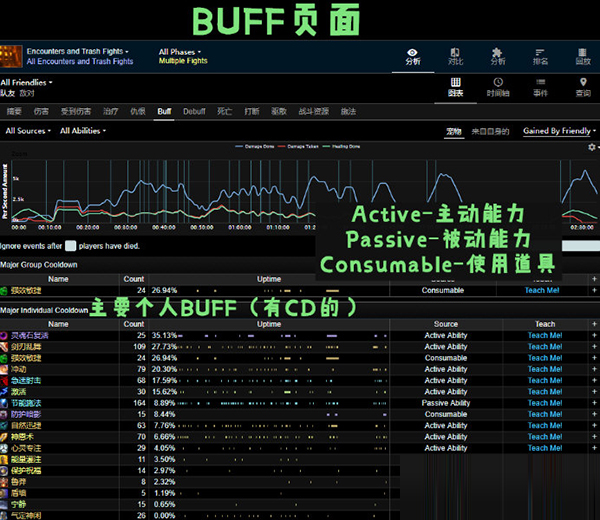This screenshot has width=600, height=520.
Task: Open the 排名 trophy rankings icon
Action: 541,55
